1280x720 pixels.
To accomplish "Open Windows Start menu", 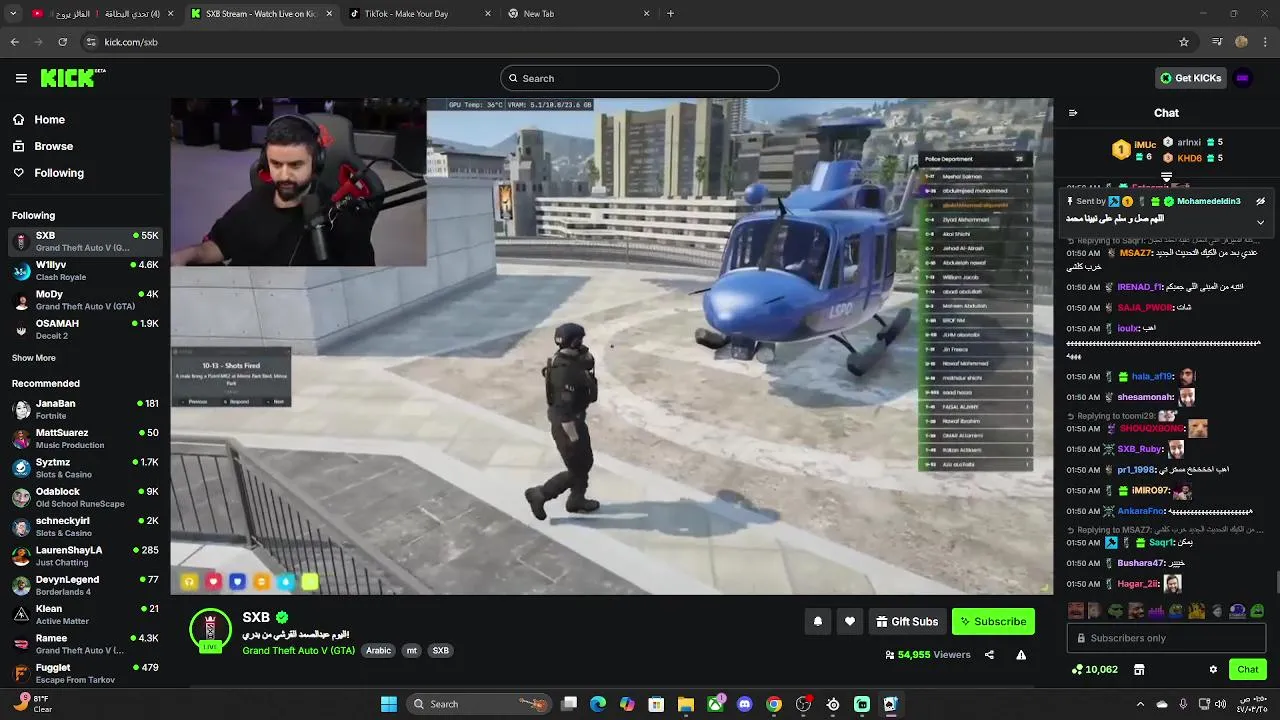I will pyautogui.click(x=389, y=704).
